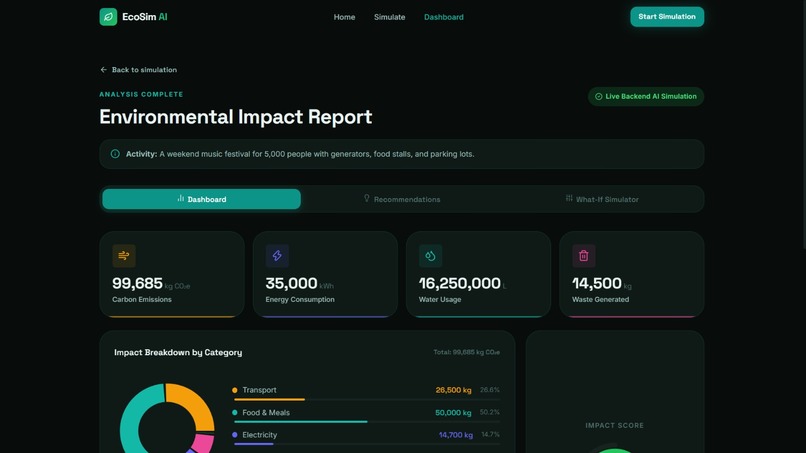Click the Food & Meals category label

click(x=266, y=412)
